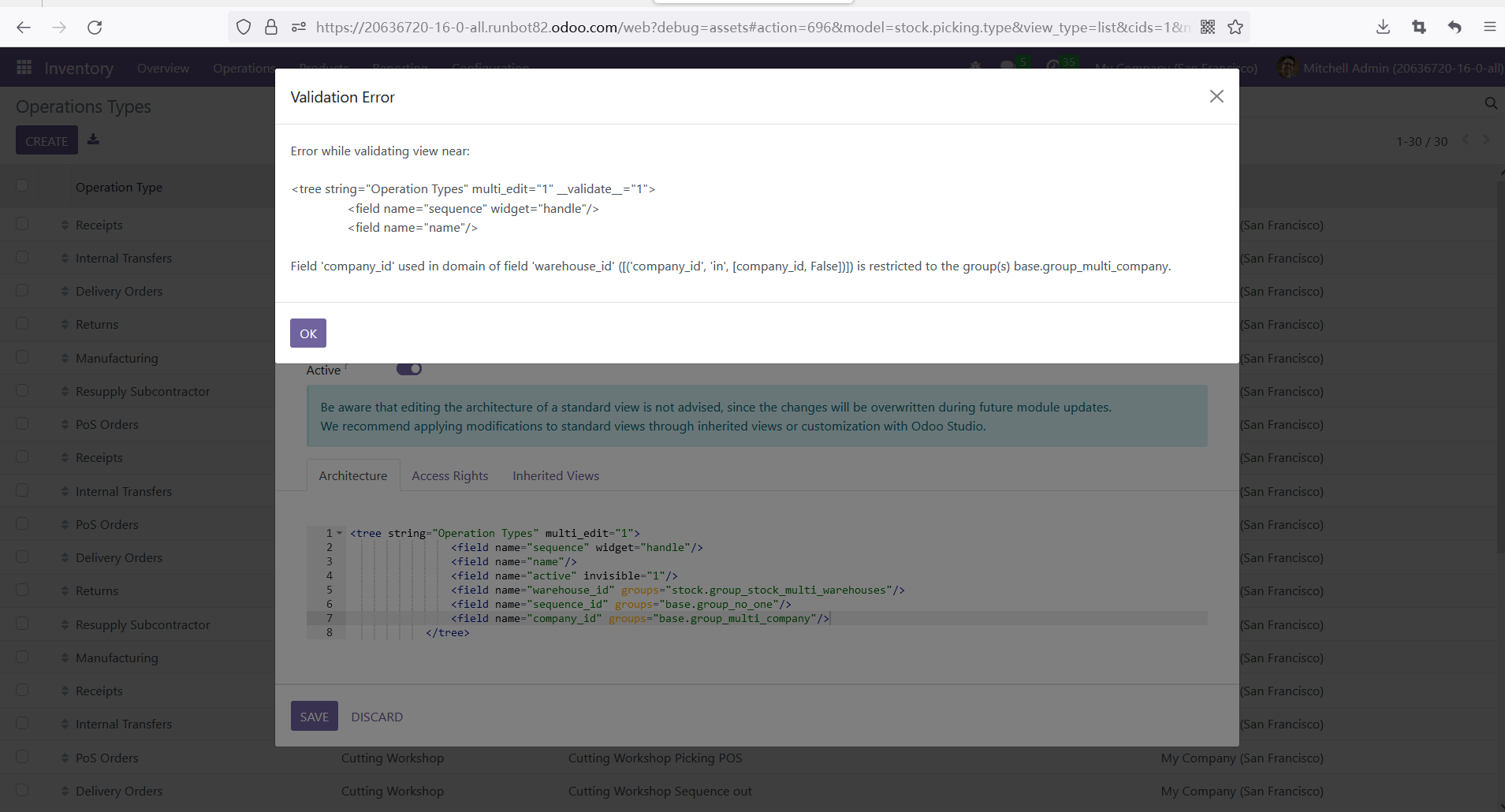Image resolution: width=1505 pixels, height=812 pixels.
Task: Switch to the Access Rights tab
Action: (449, 475)
